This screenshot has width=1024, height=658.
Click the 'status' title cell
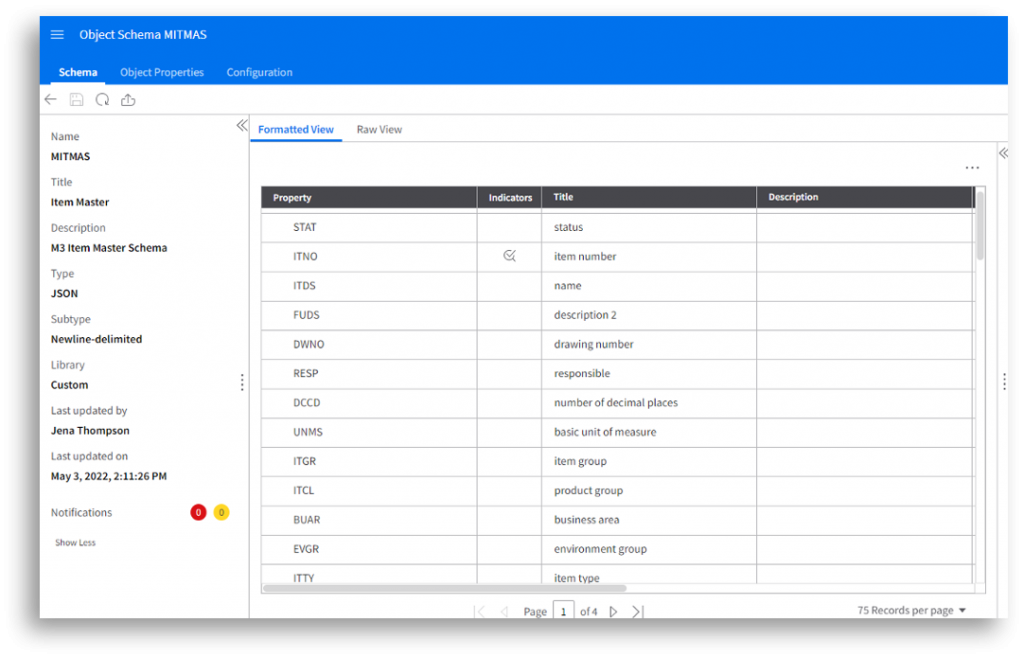pyautogui.click(x=649, y=227)
